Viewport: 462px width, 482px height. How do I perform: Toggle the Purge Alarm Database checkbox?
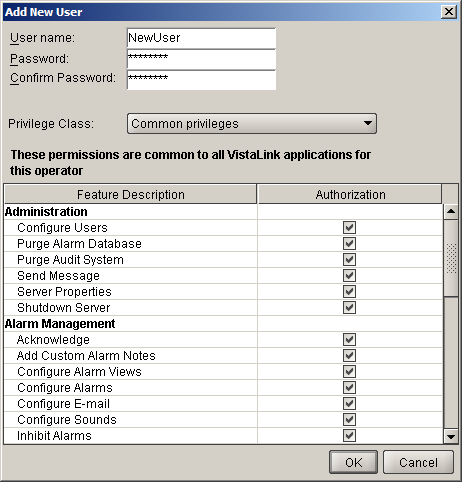[349, 244]
